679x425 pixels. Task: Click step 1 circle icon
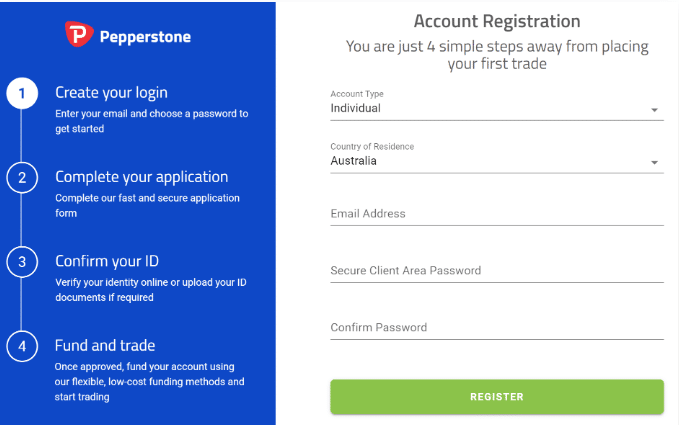(22, 94)
